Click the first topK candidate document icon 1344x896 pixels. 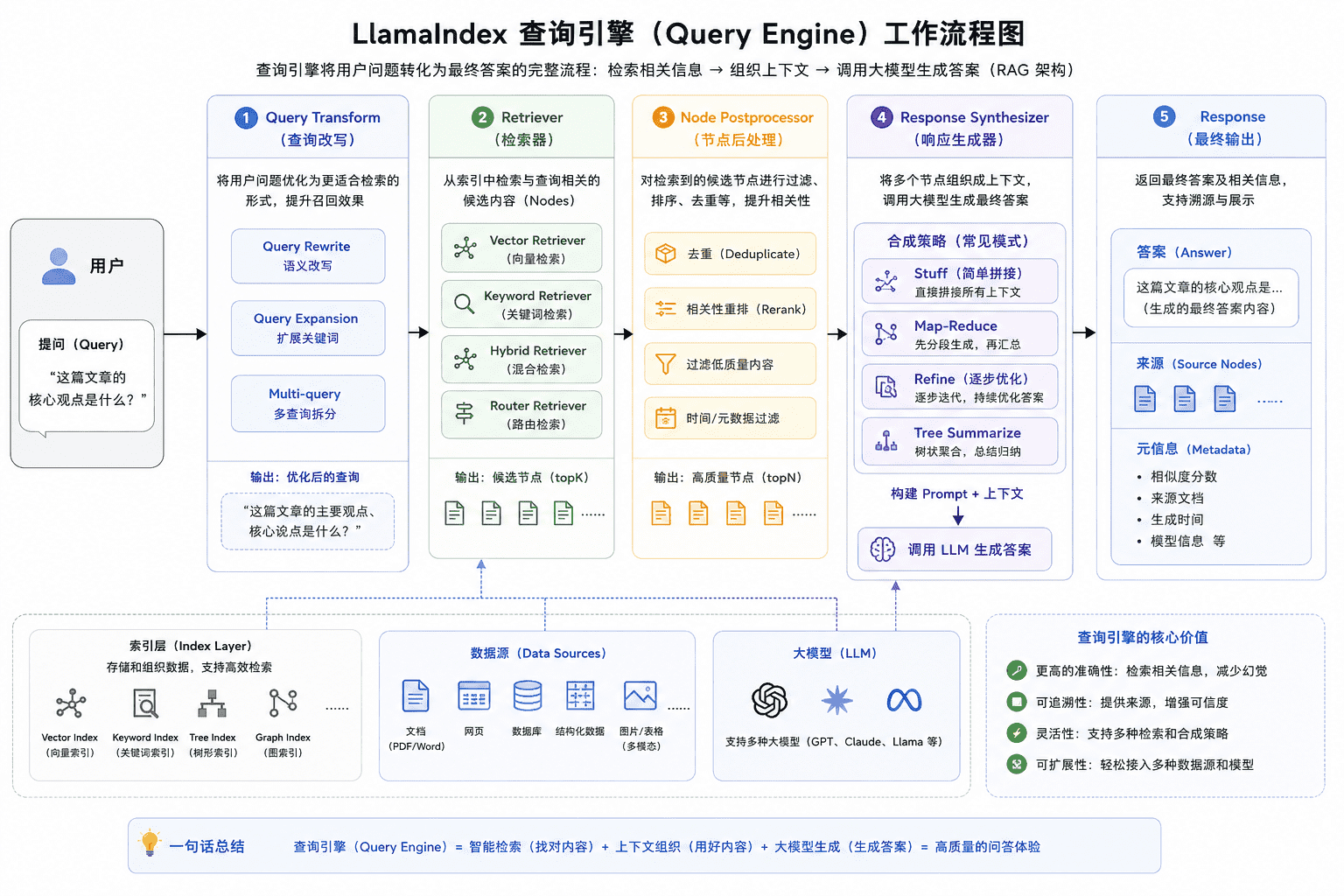coord(455,513)
